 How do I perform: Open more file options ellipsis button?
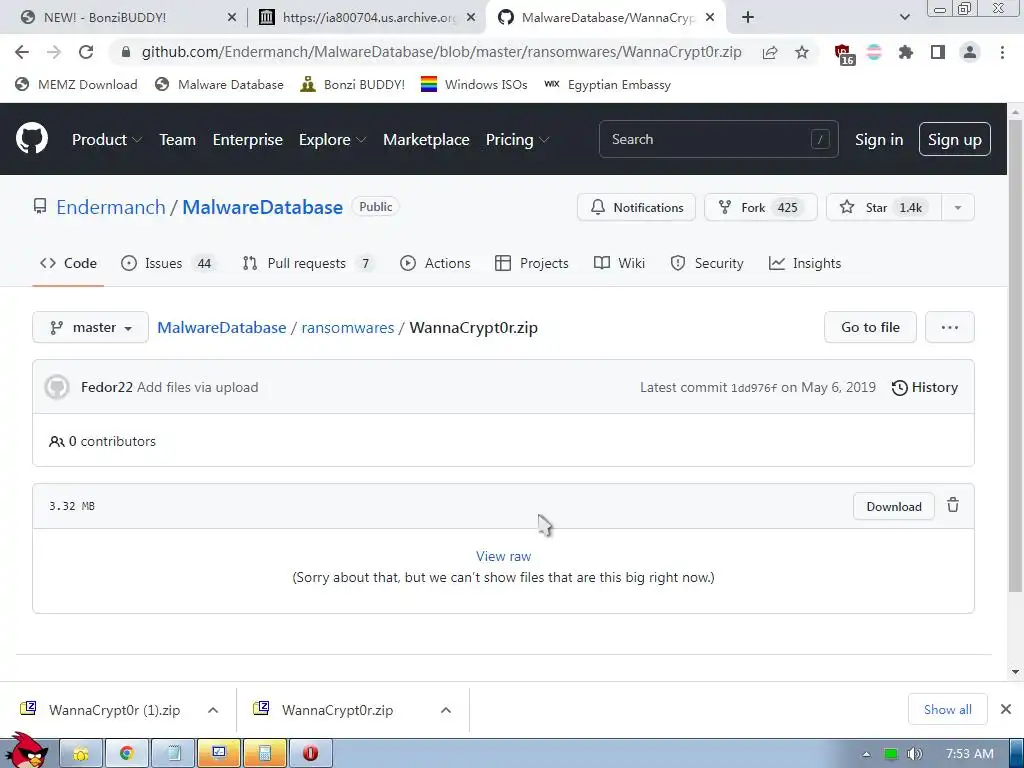click(x=950, y=327)
